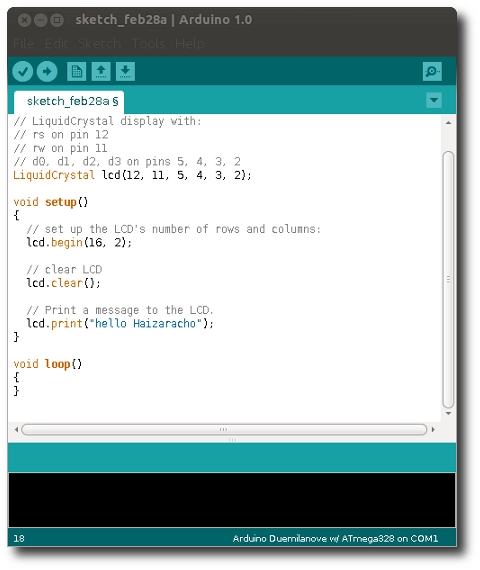Click the vertical scrollbar down arrow

point(448,413)
